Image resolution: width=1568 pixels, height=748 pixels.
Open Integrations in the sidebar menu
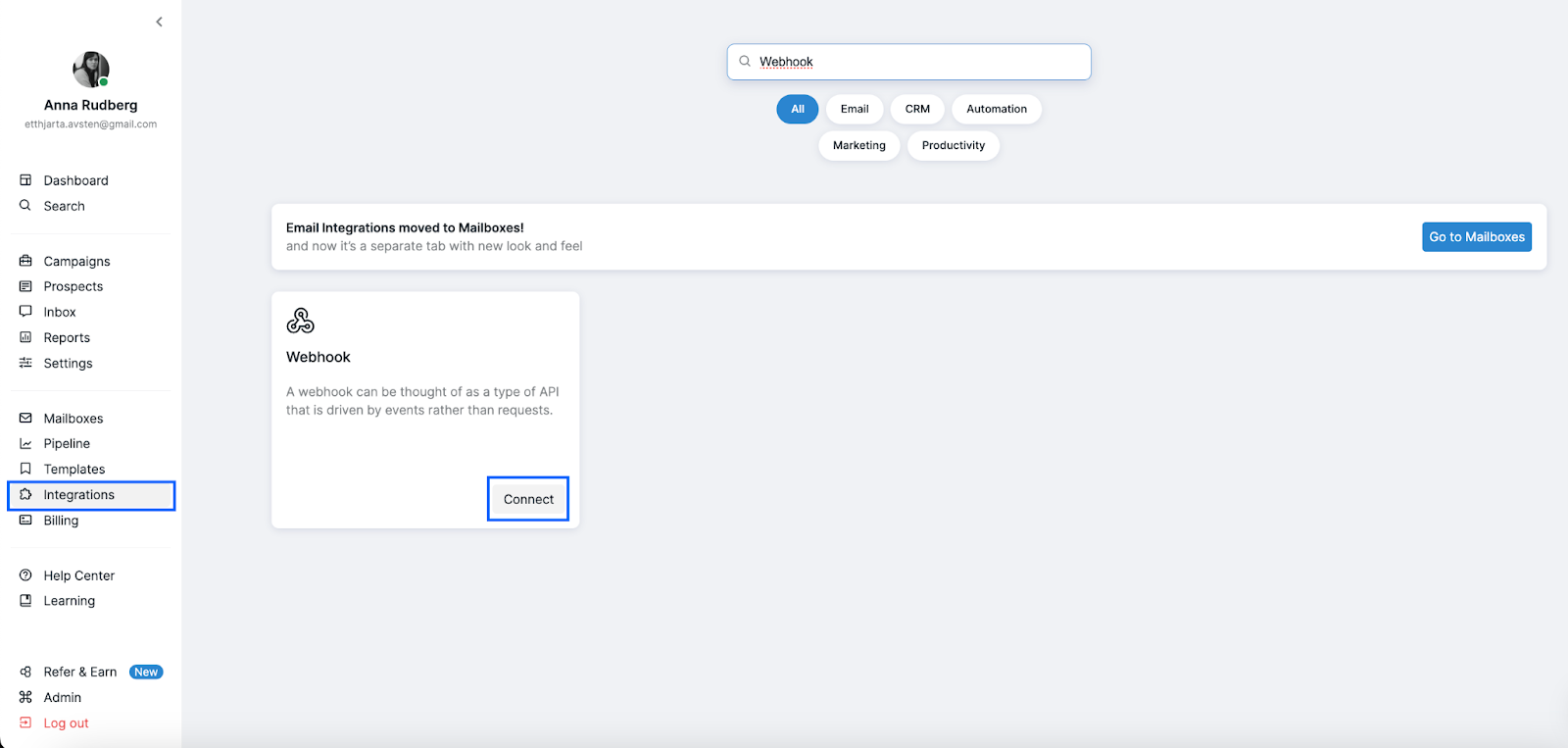point(79,495)
